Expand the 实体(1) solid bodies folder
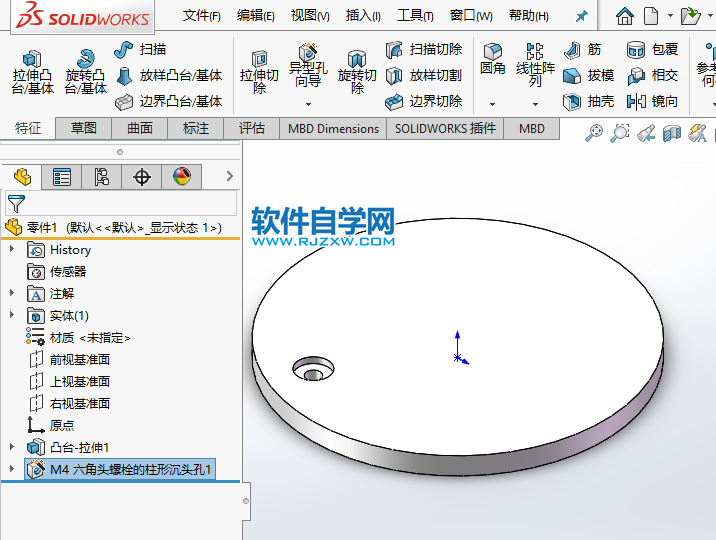This screenshot has width=716, height=540. pyautogui.click(x=12, y=315)
